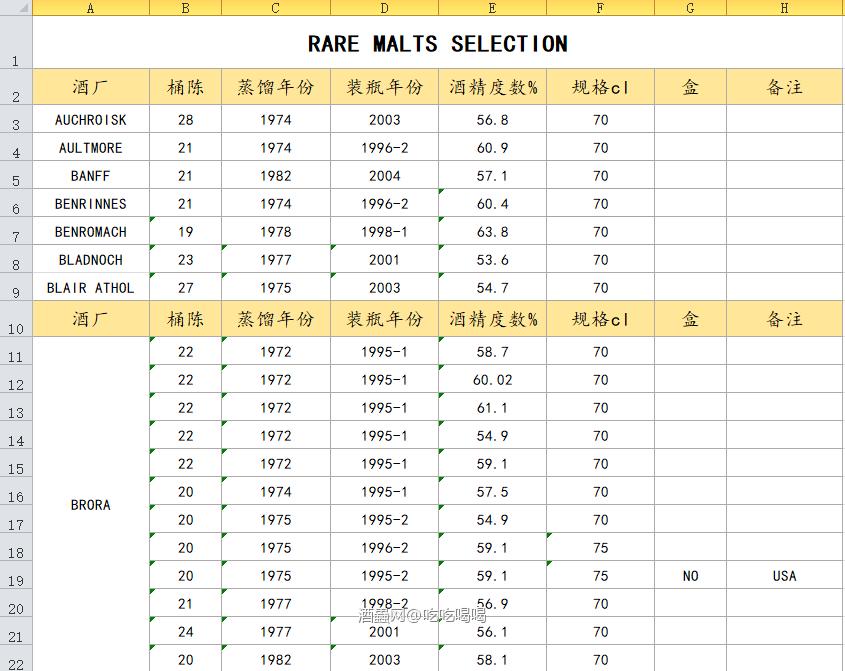Viewport: 845px width, 671px height.
Task: Select column header H
Action: click(x=783, y=8)
